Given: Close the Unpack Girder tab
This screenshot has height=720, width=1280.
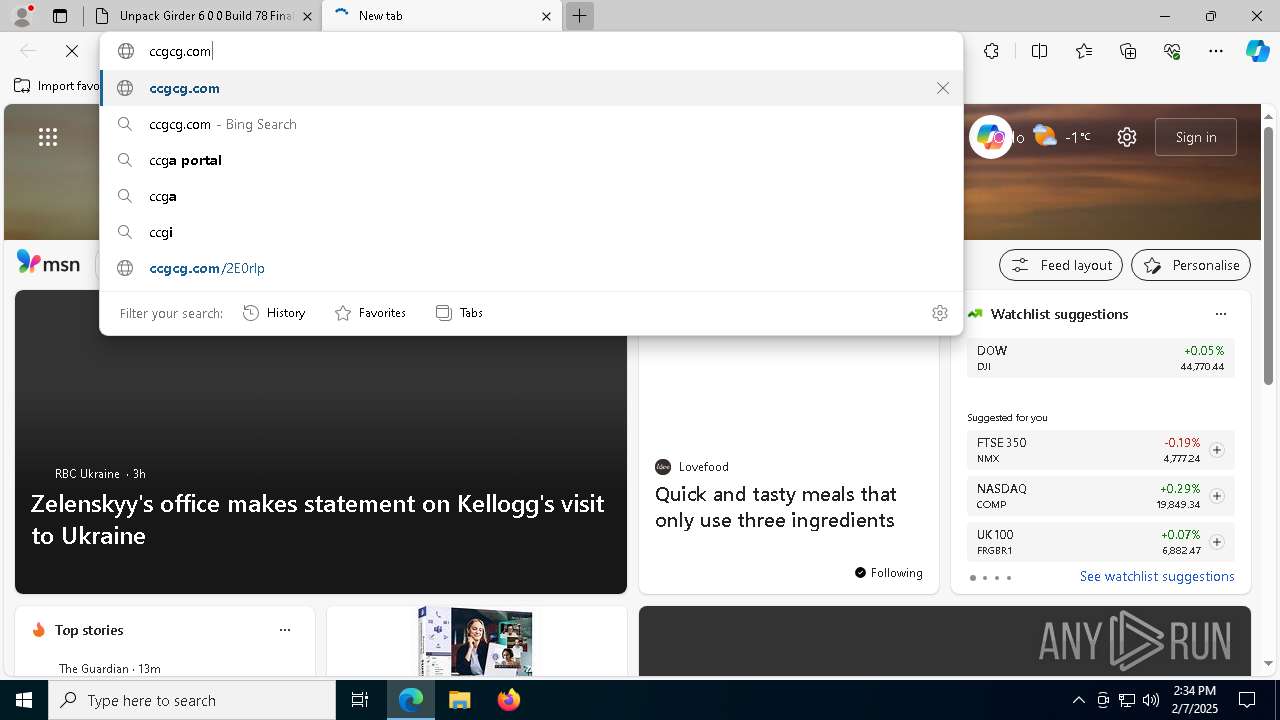Looking at the screenshot, I should (307, 16).
